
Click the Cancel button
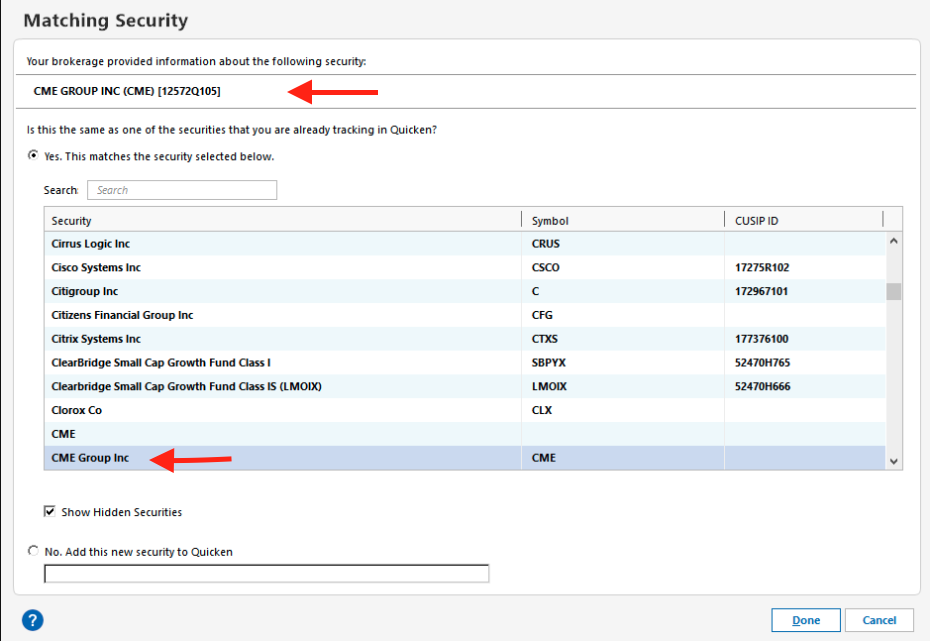click(879, 620)
